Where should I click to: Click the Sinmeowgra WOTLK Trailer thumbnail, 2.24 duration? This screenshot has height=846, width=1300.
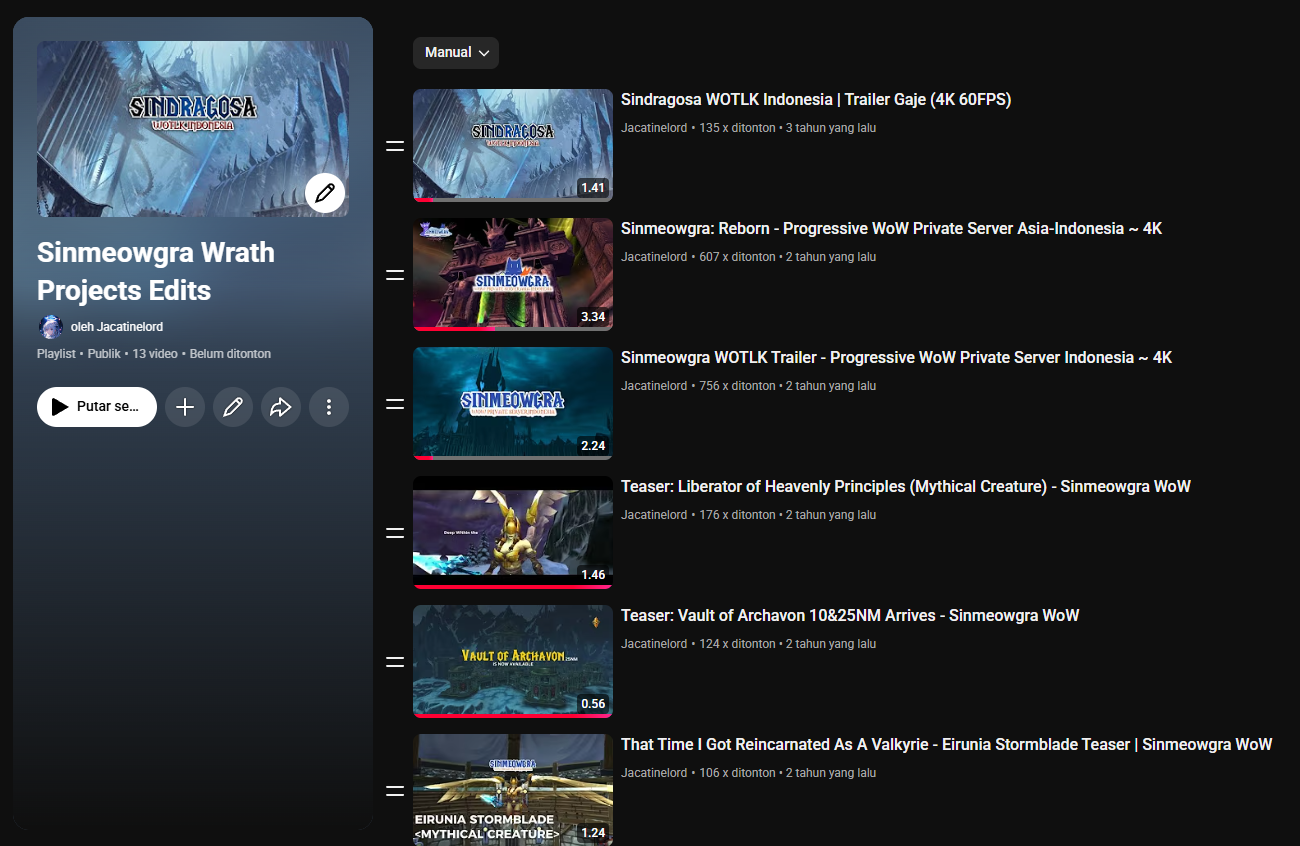pos(513,404)
